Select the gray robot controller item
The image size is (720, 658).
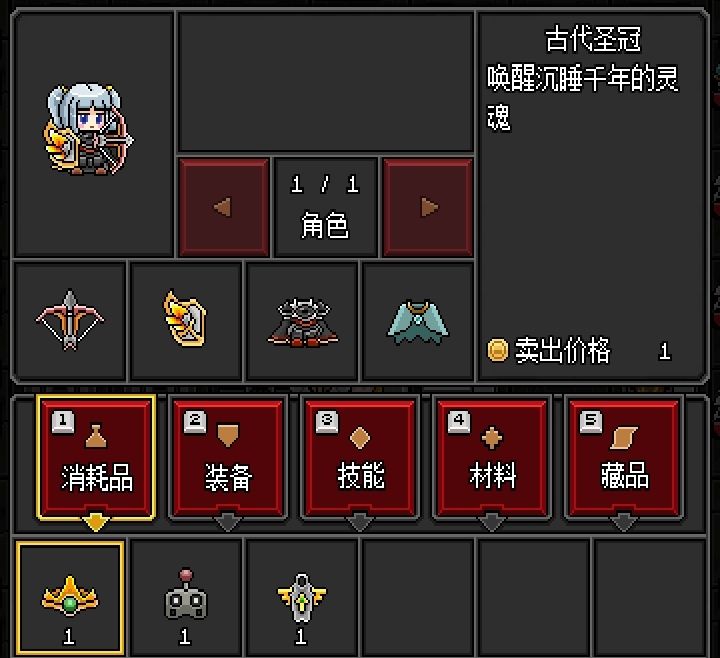pyautogui.click(x=186, y=598)
